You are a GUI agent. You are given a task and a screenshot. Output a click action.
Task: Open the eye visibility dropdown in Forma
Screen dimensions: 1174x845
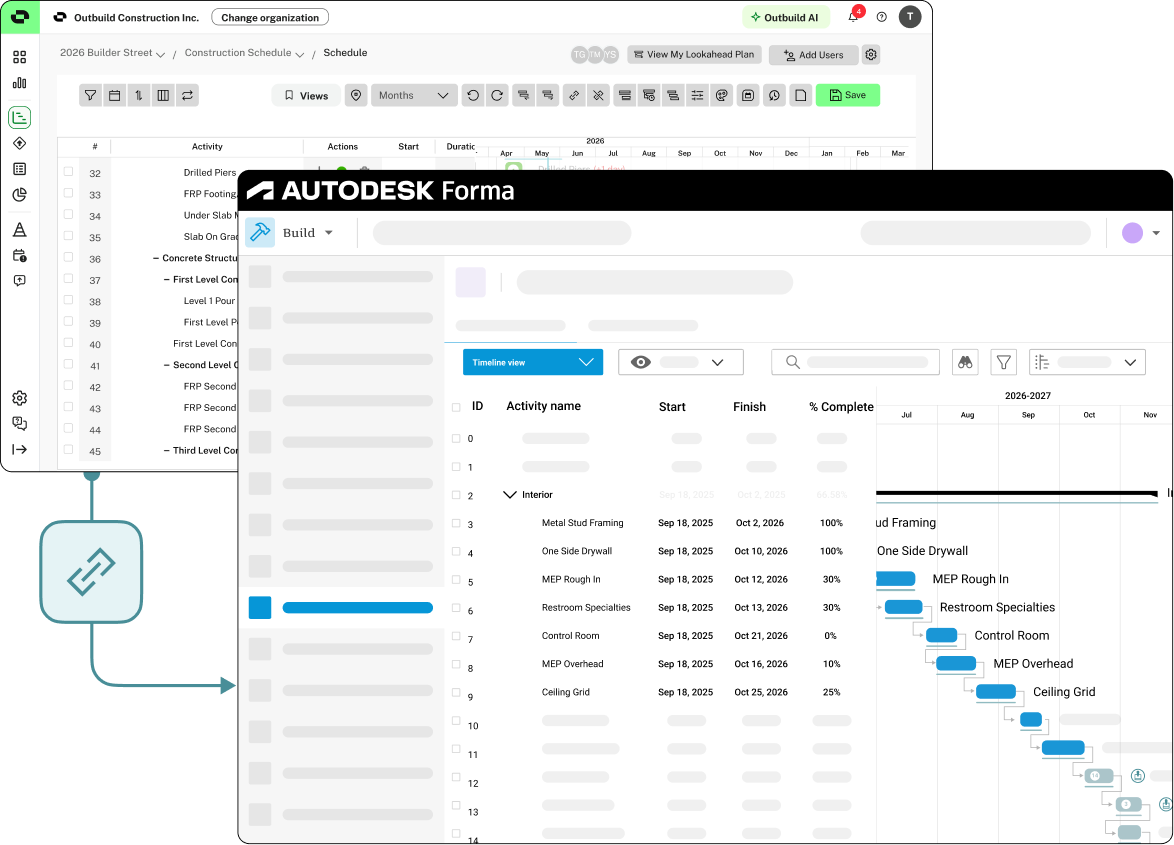(681, 363)
